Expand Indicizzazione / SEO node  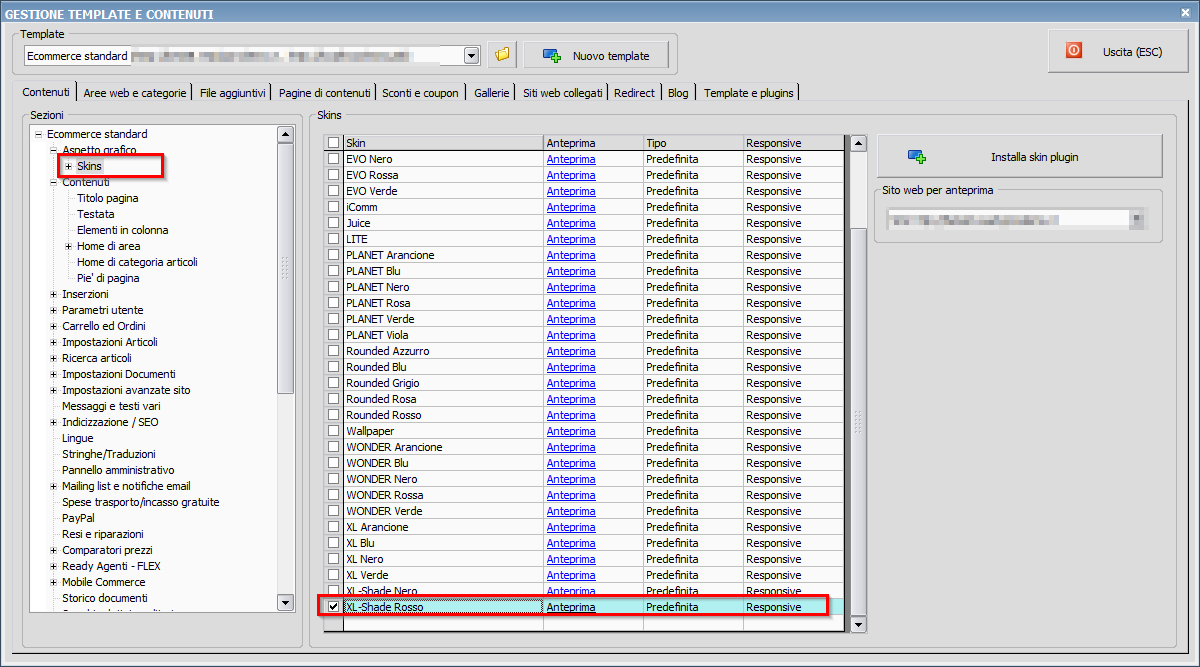point(53,422)
